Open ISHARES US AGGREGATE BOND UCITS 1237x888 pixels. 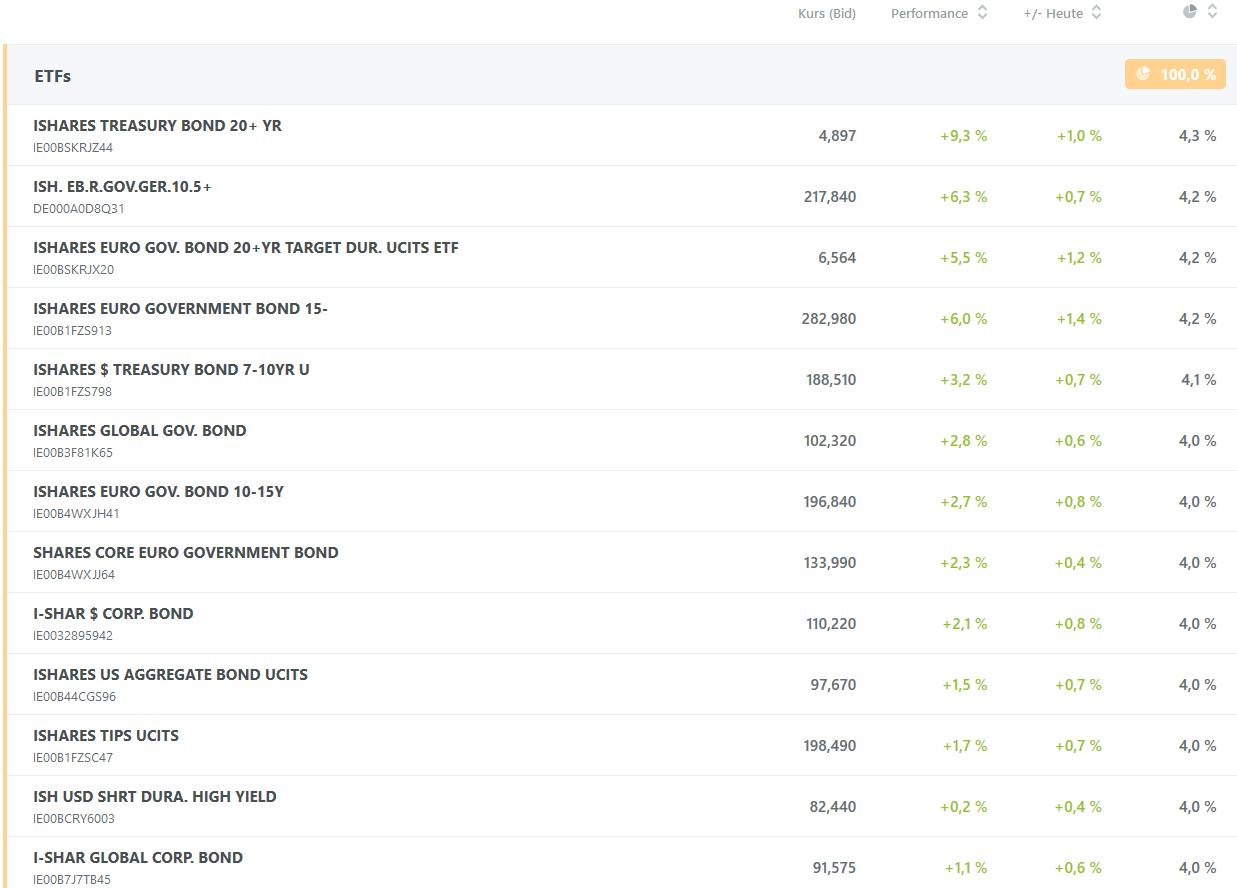[x=170, y=675]
